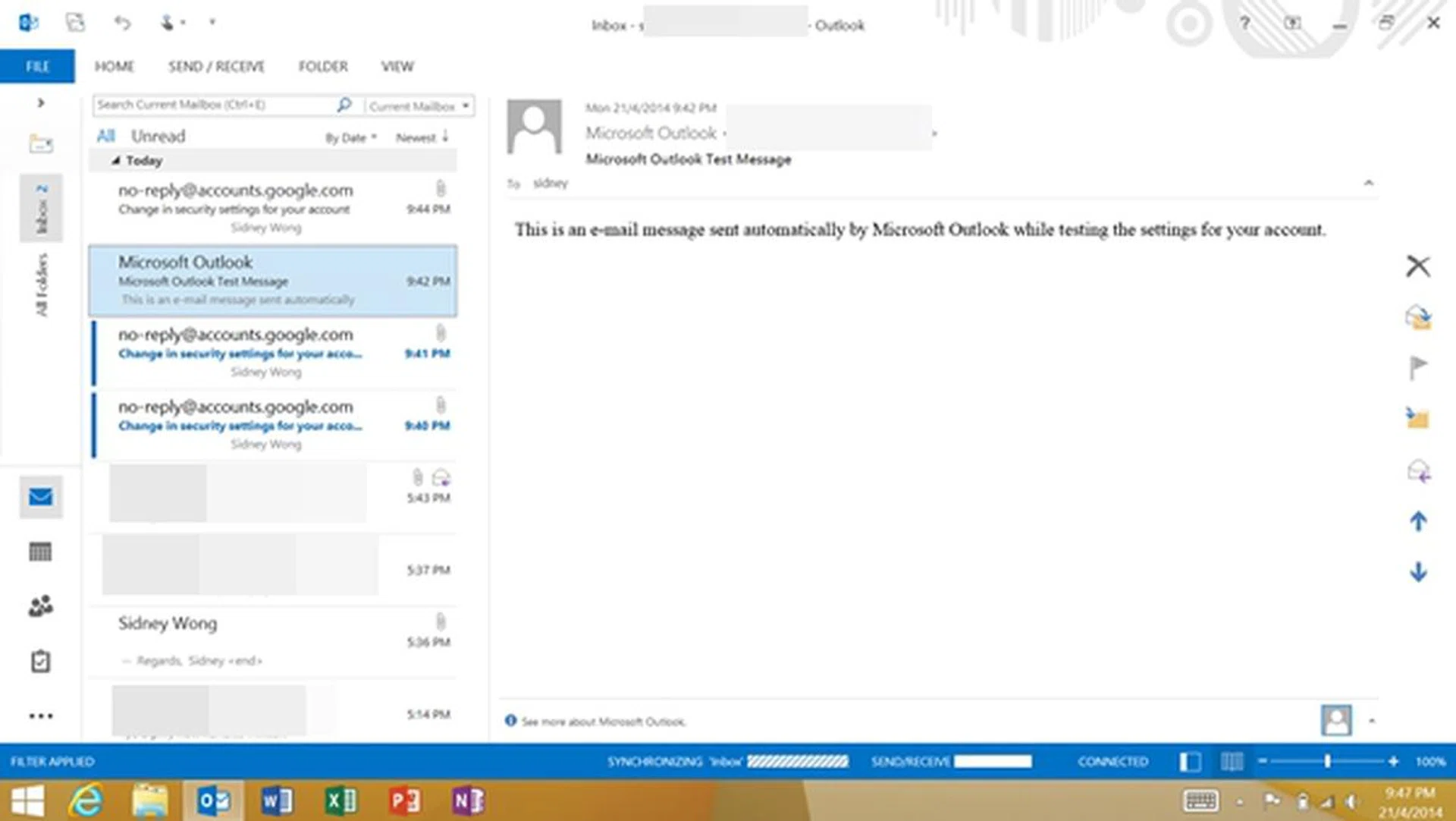The width and height of the screenshot is (1456, 821).
Task: Click See more about Microsoft Outlook
Action: point(603,722)
